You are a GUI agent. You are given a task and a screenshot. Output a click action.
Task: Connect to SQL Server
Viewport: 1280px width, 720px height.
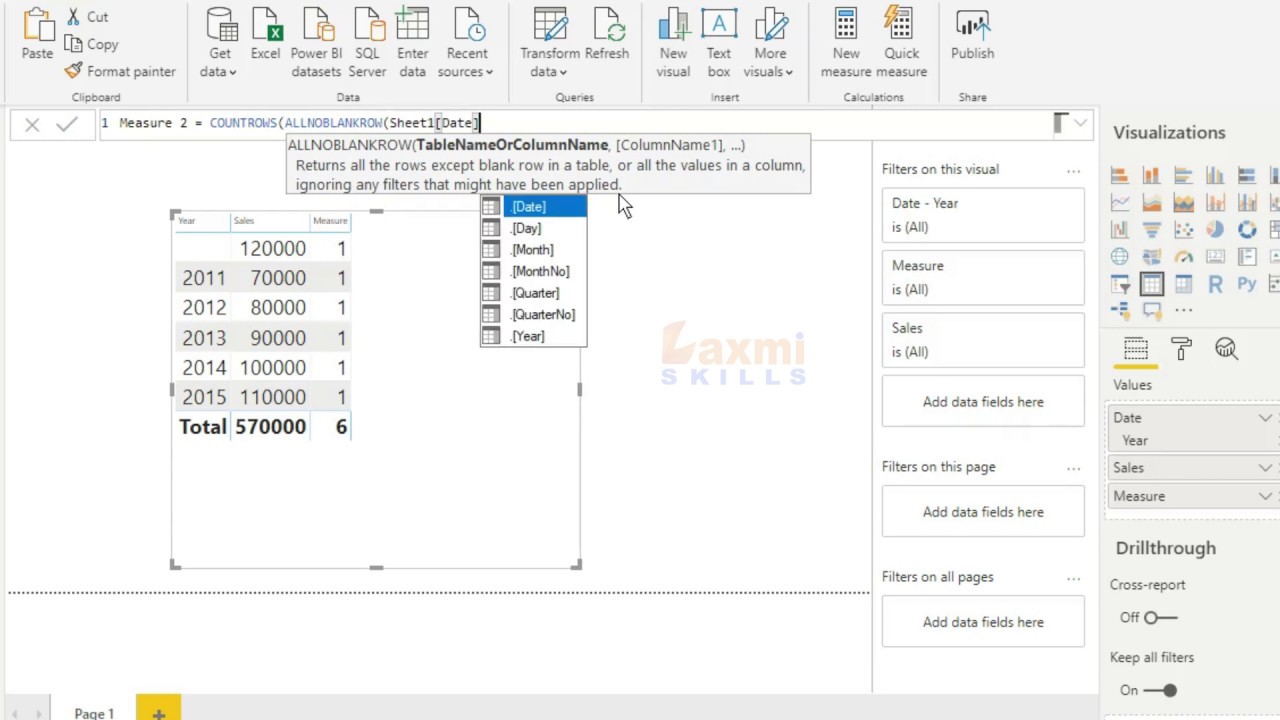(x=367, y=44)
